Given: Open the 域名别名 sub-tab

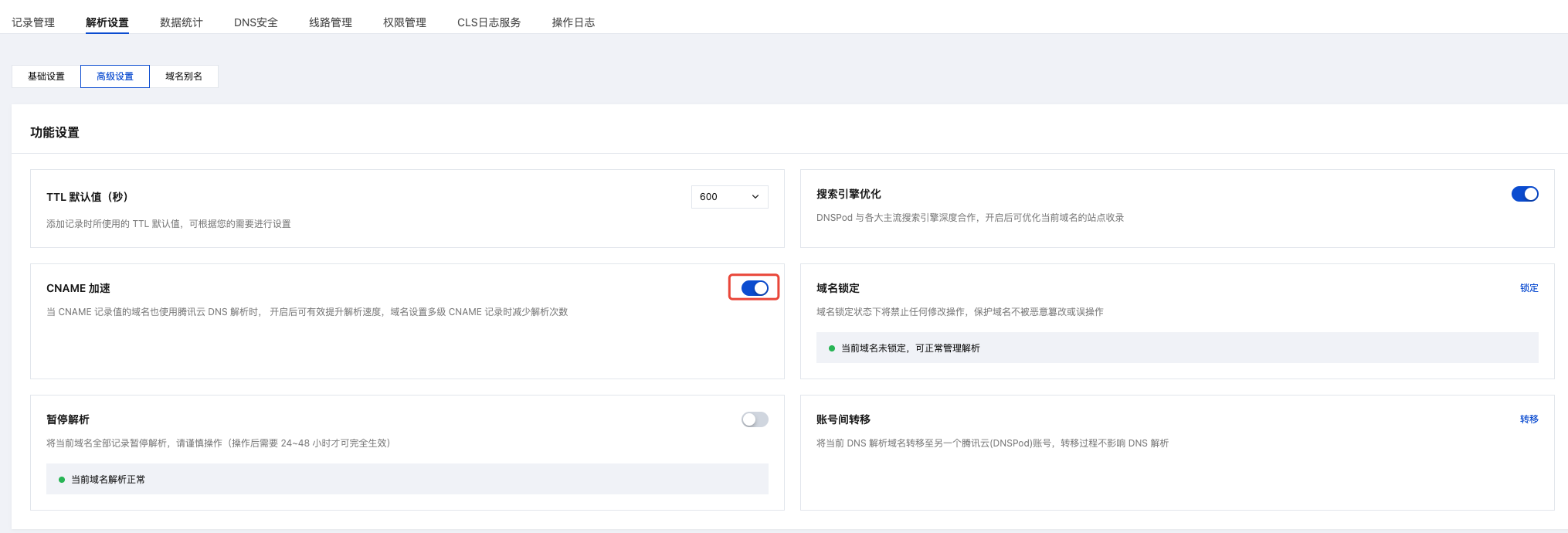Looking at the screenshot, I should click(184, 76).
